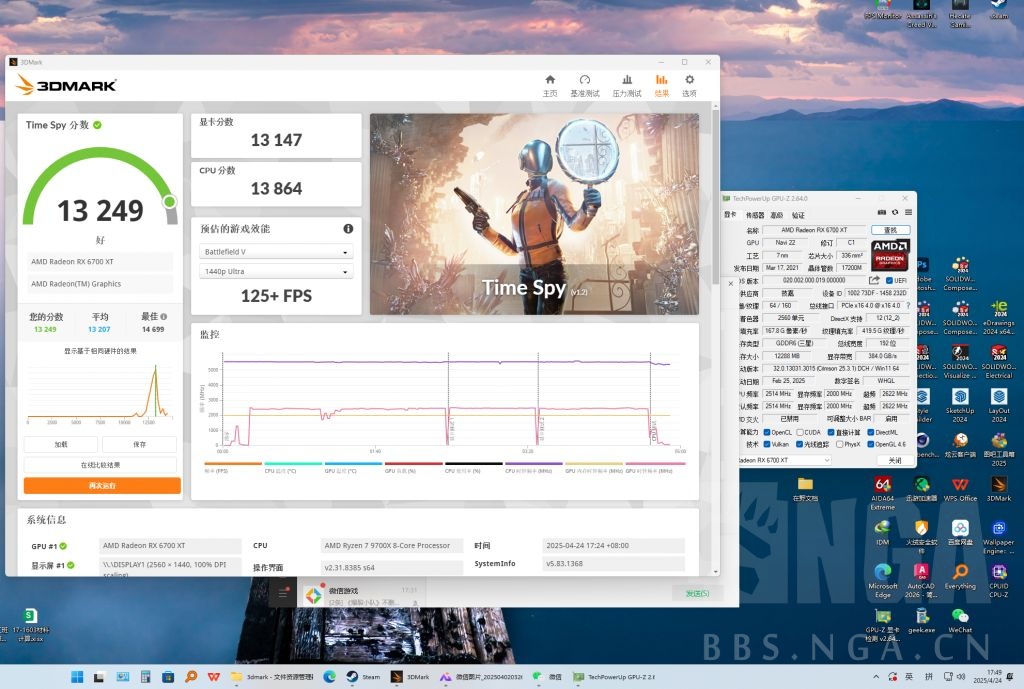
Task: Open the GPU-Z validation tab (验证)
Action: [x=798, y=215]
